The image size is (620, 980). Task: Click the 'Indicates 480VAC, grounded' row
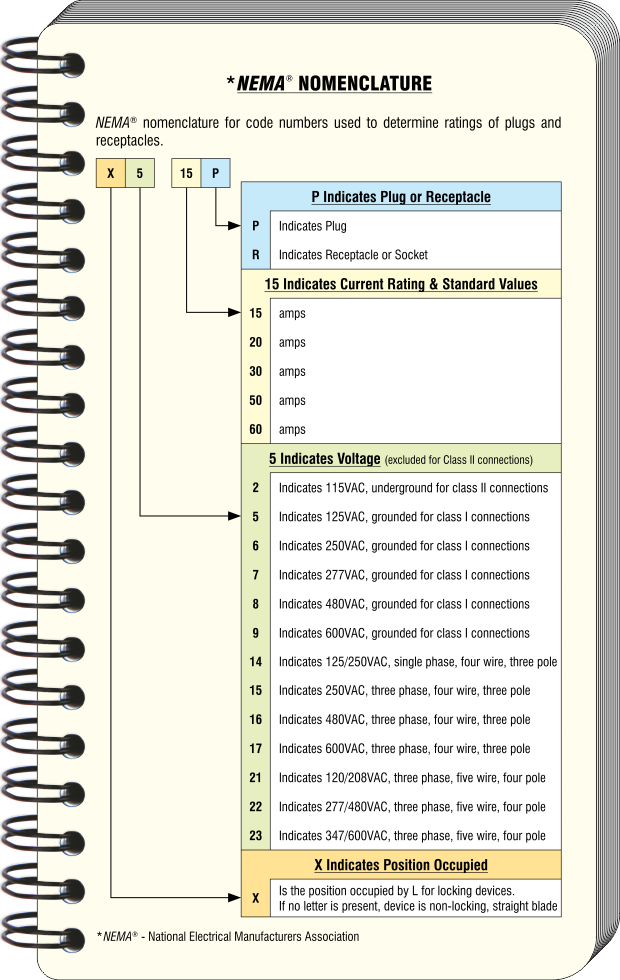pyautogui.click(x=401, y=604)
